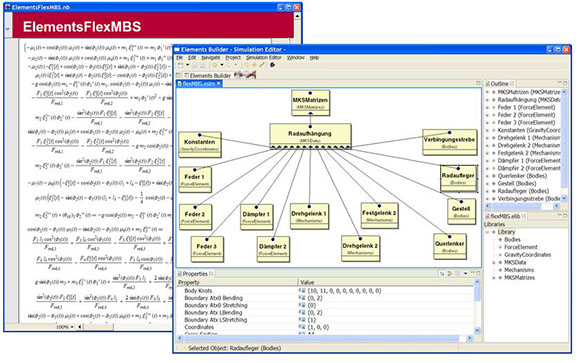Click the yellow back navigation arrow icon
The width and height of the screenshot is (580, 363).
[215, 65]
